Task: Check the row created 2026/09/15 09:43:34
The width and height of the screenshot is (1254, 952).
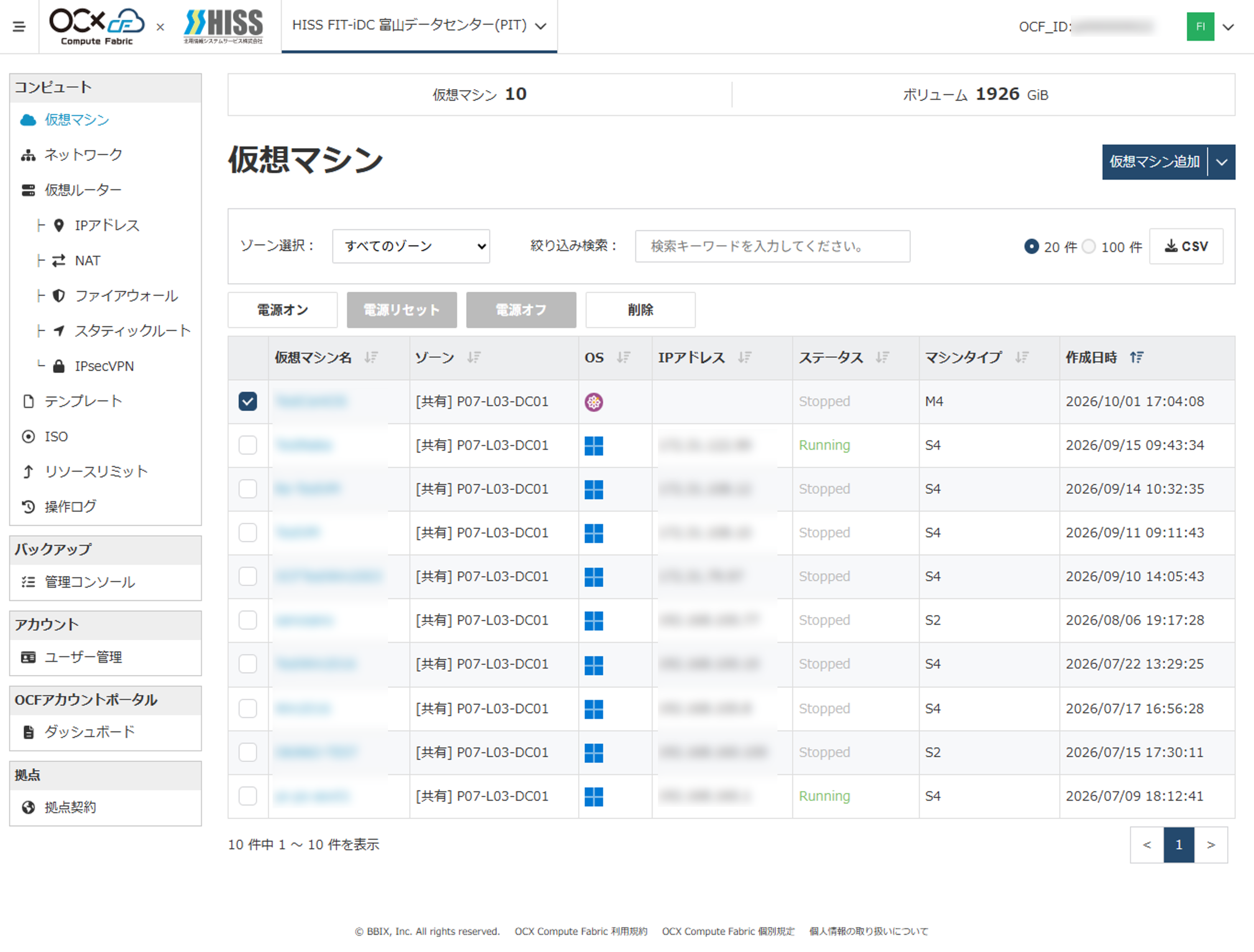Action: click(248, 445)
